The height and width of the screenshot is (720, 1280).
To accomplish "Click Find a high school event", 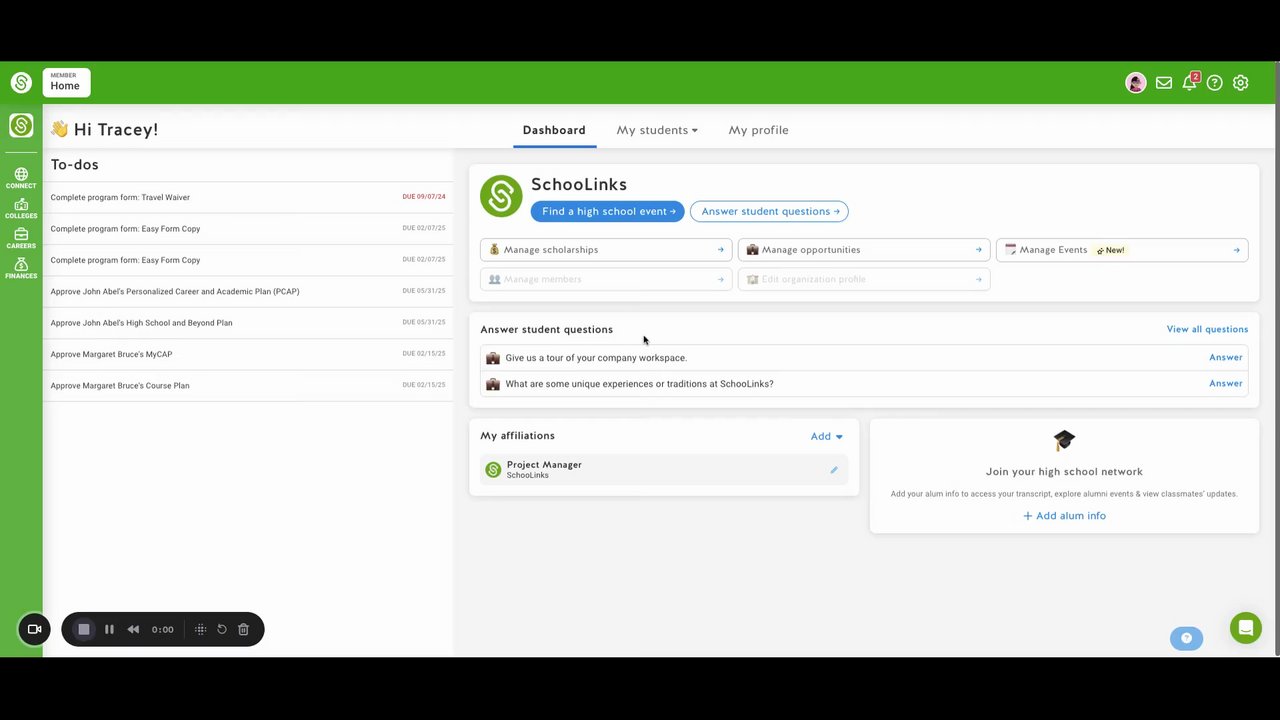I will pos(608,211).
